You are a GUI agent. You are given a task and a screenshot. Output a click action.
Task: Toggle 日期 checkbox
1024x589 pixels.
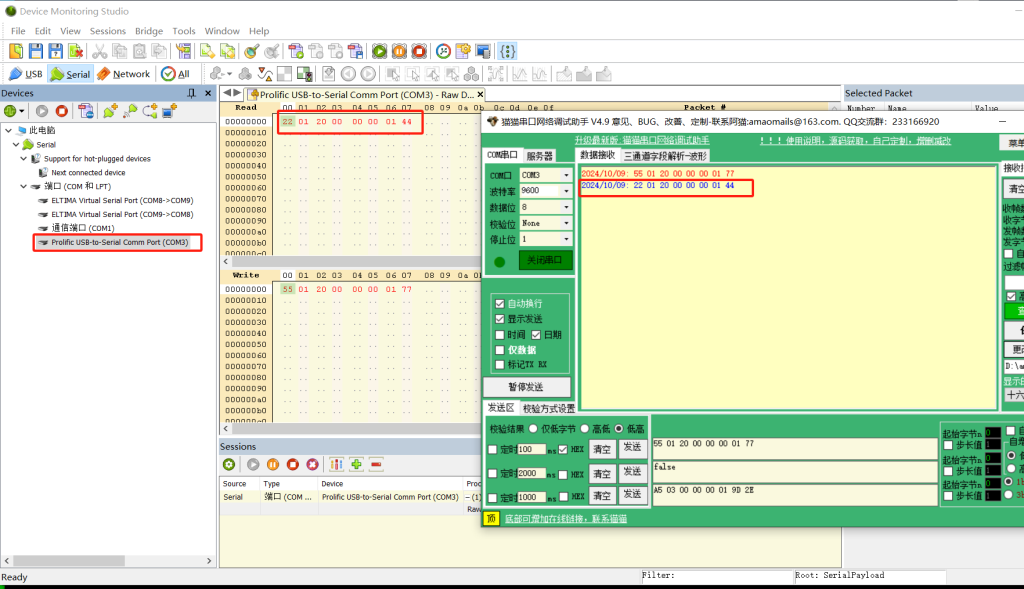pyautogui.click(x=536, y=335)
